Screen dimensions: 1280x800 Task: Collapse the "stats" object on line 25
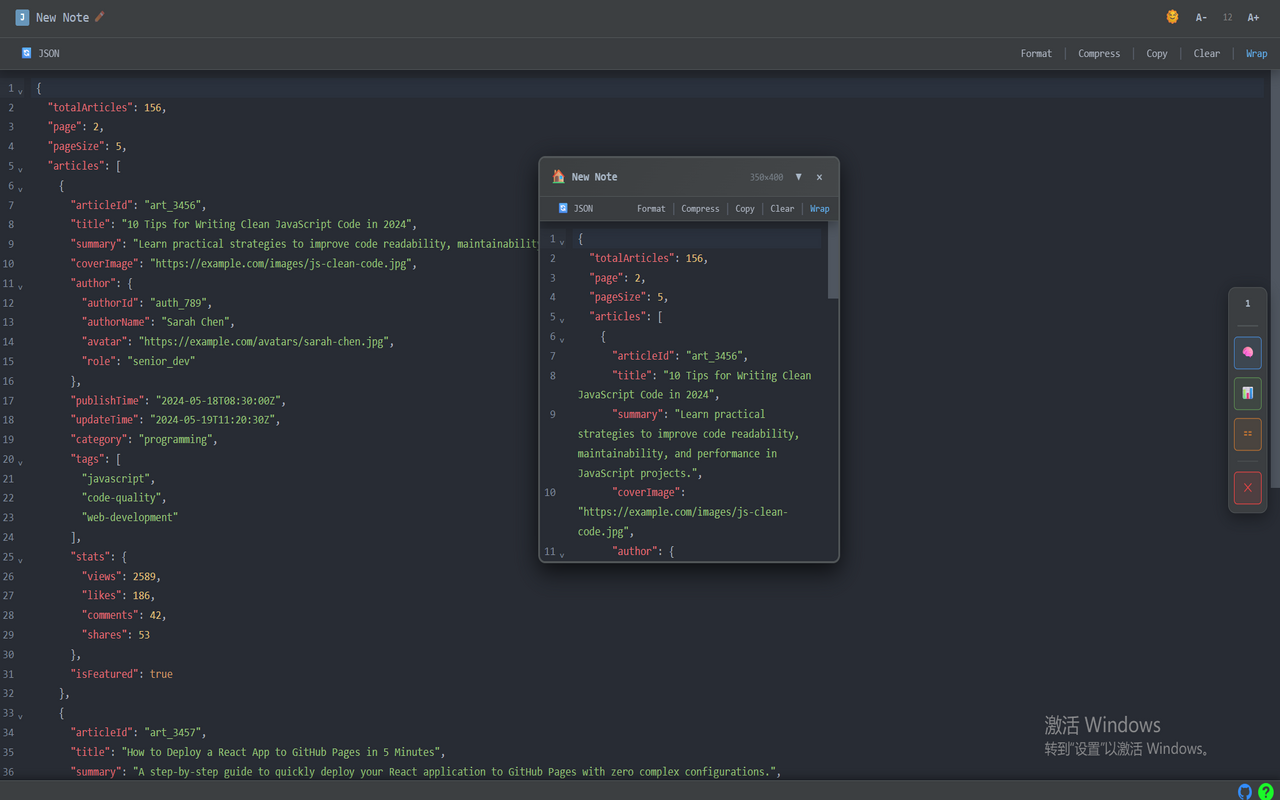click(x=21, y=560)
